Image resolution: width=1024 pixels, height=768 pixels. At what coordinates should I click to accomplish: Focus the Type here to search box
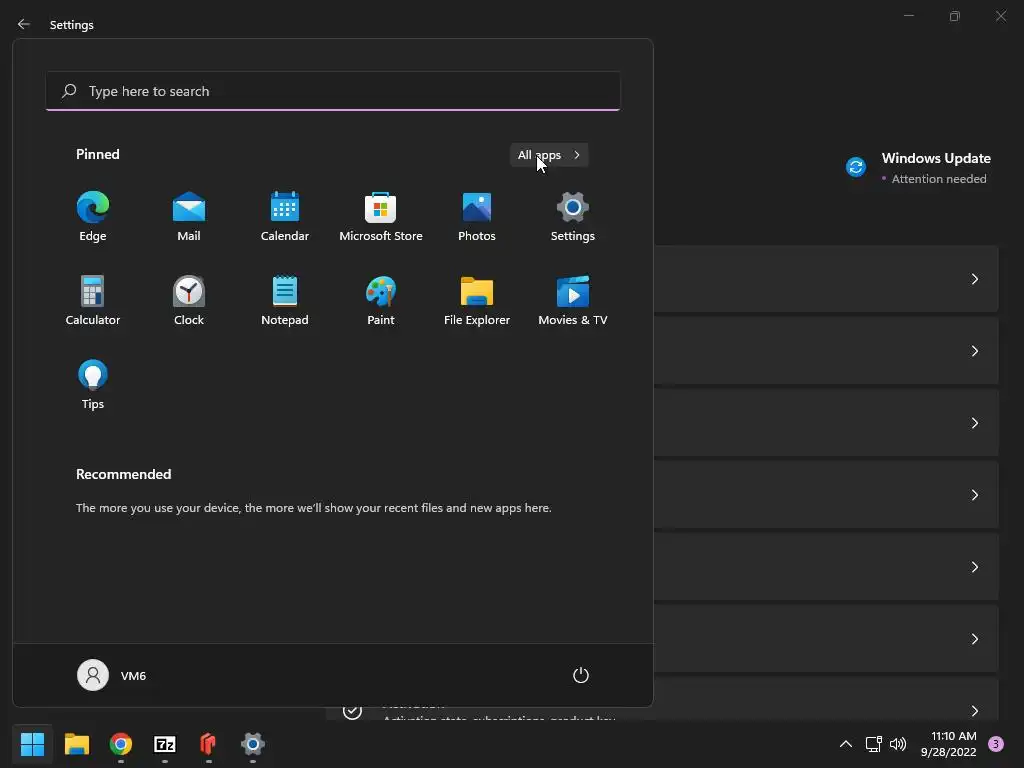[333, 91]
